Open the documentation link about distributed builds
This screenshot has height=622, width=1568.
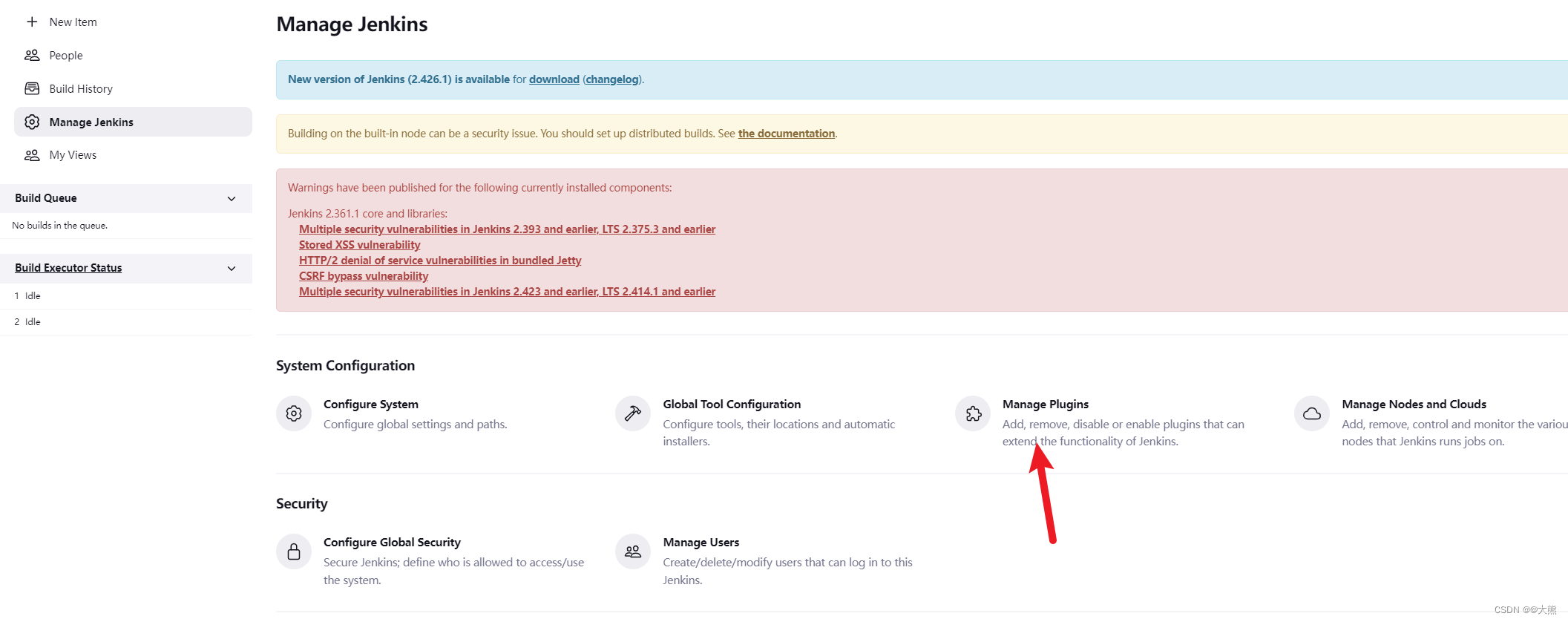pos(787,134)
